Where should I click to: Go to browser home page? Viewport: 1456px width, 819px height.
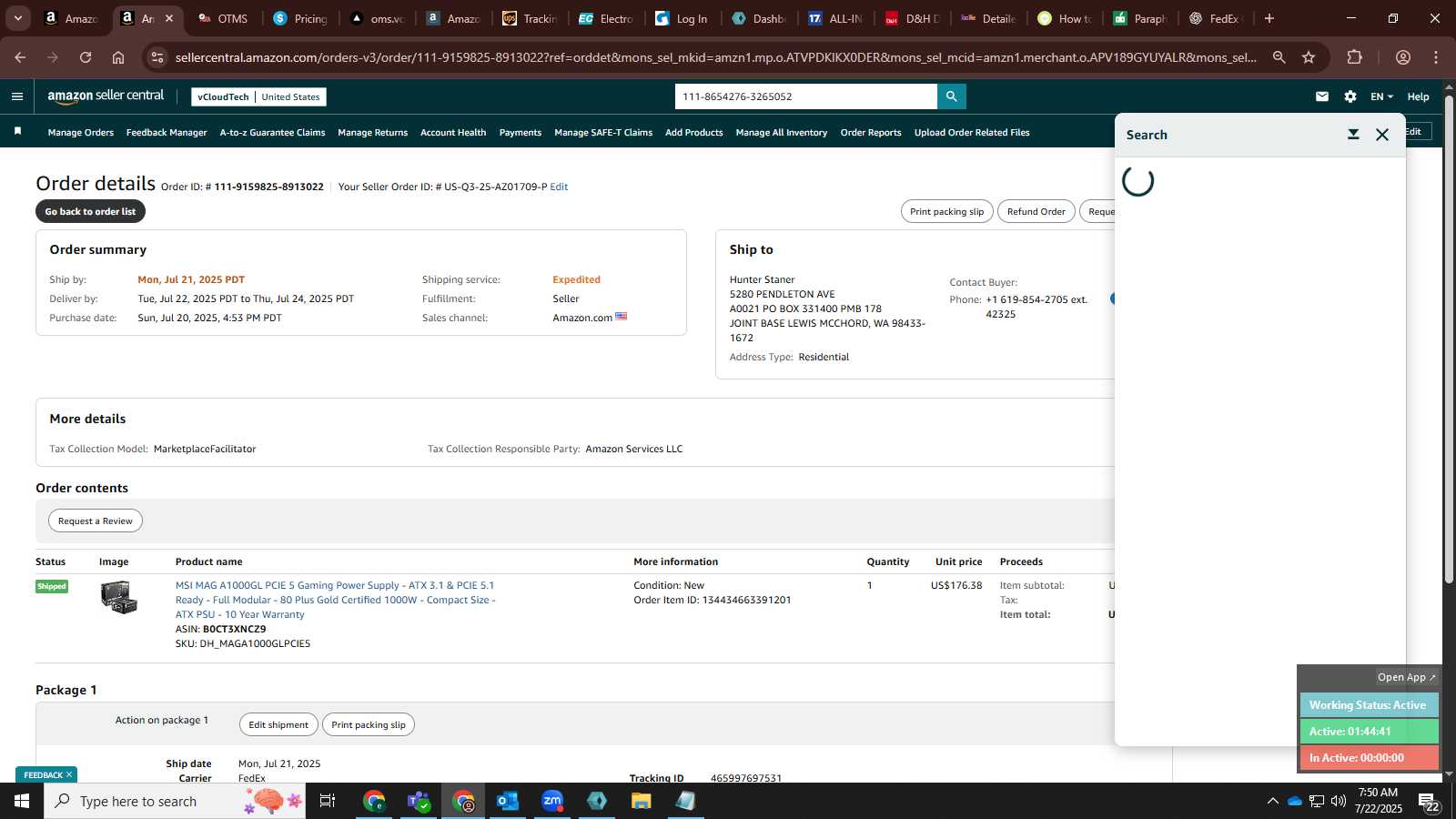(118, 57)
